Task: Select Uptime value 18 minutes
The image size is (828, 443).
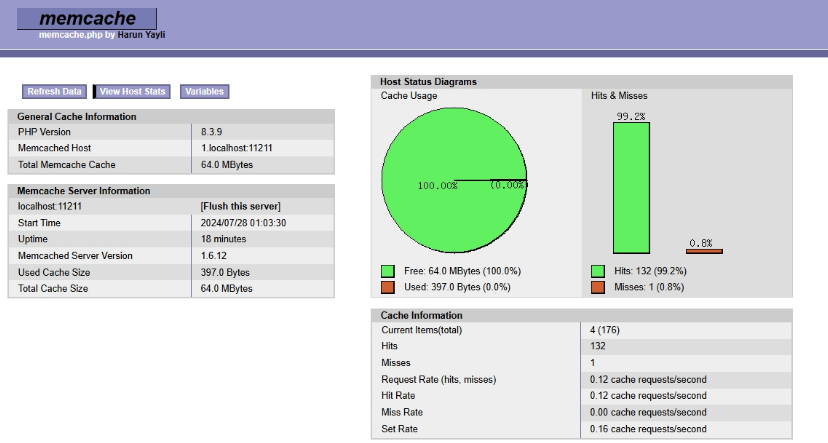Action: click(x=223, y=239)
